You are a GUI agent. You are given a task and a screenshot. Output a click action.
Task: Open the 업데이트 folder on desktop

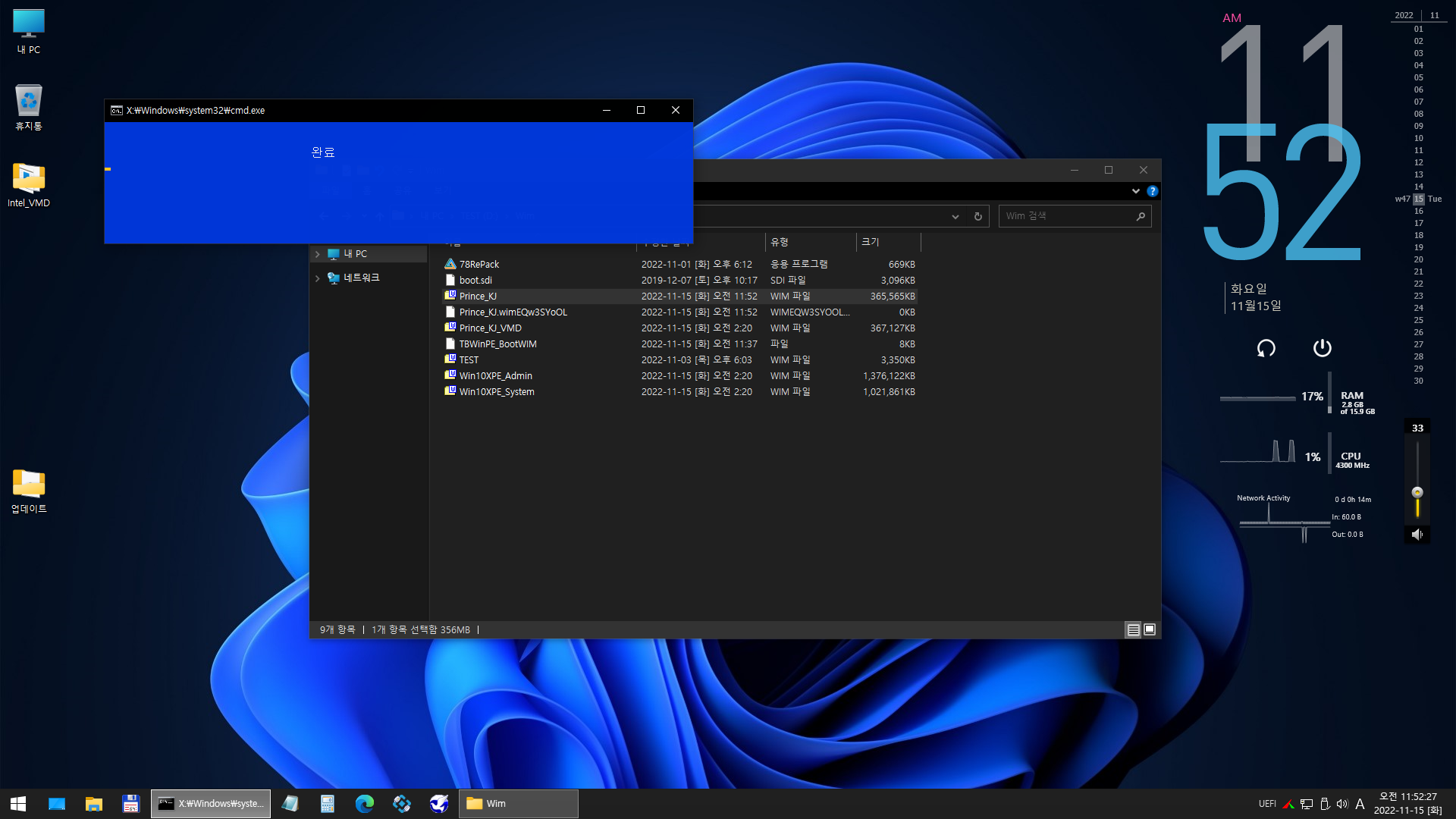(29, 491)
